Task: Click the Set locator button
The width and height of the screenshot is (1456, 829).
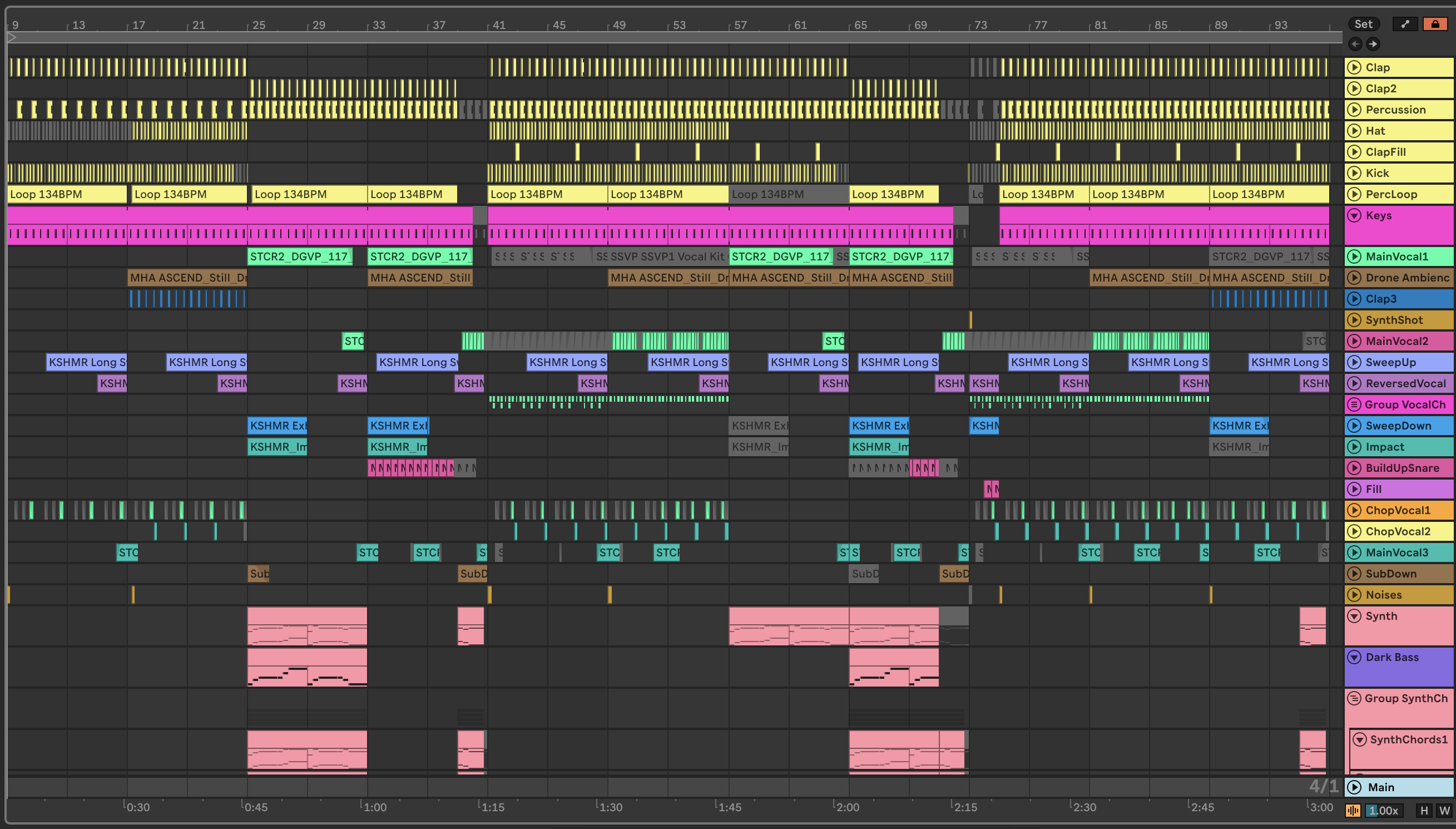Action: [1363, 24]
